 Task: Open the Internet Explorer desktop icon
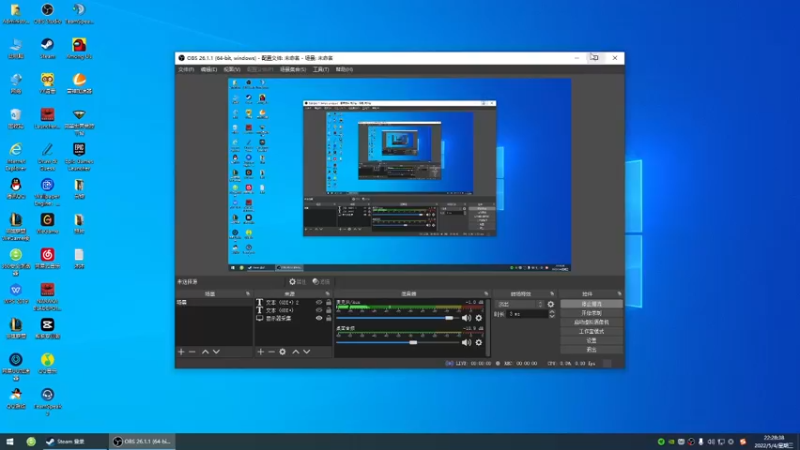coord(16,157)
